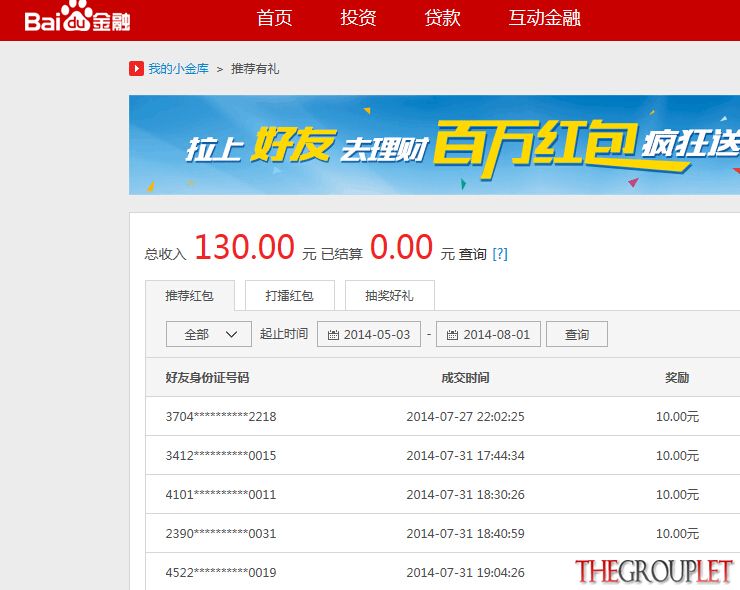Click time 2014-07-31 17:44:34
The height and width of the screenshot is (590, 740).
click(x=465, y=456)
